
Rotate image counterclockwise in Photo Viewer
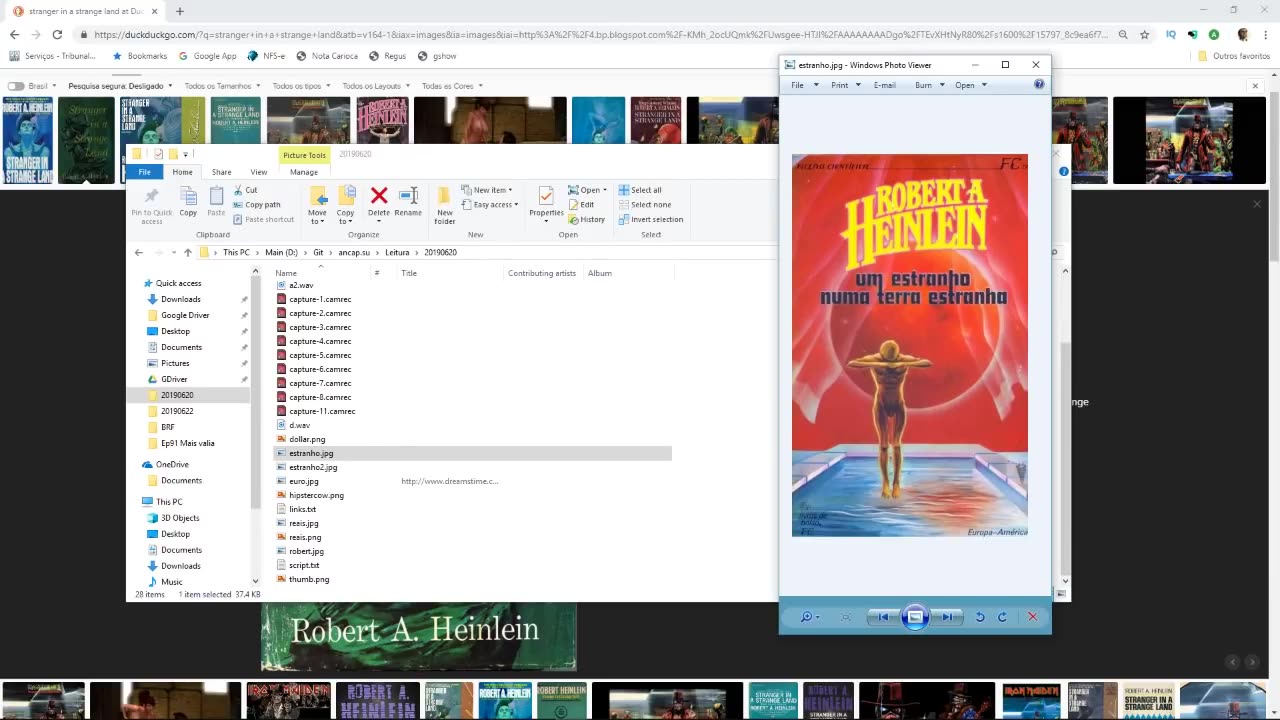980,617
